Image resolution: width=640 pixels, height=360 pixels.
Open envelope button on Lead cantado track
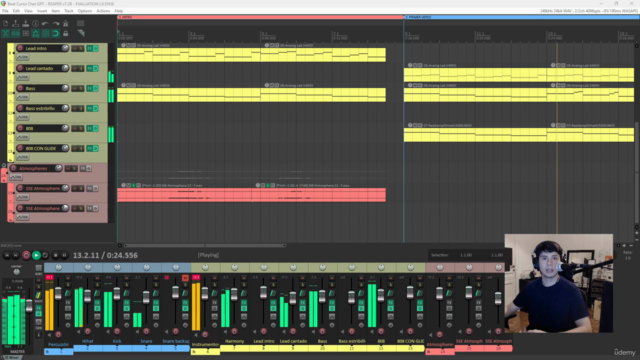(23, 77)
